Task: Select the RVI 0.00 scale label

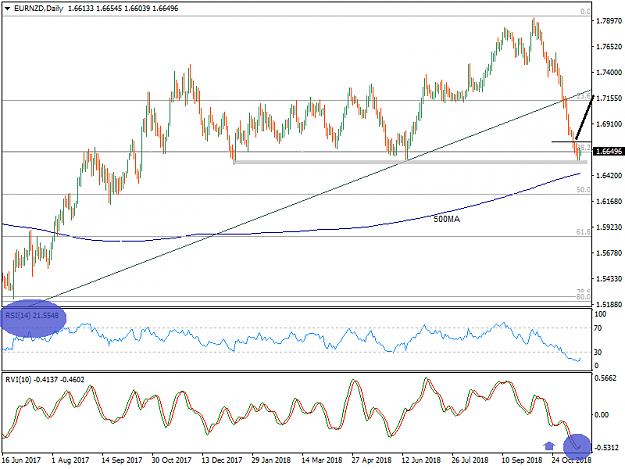Action: [x=601, y=415]
